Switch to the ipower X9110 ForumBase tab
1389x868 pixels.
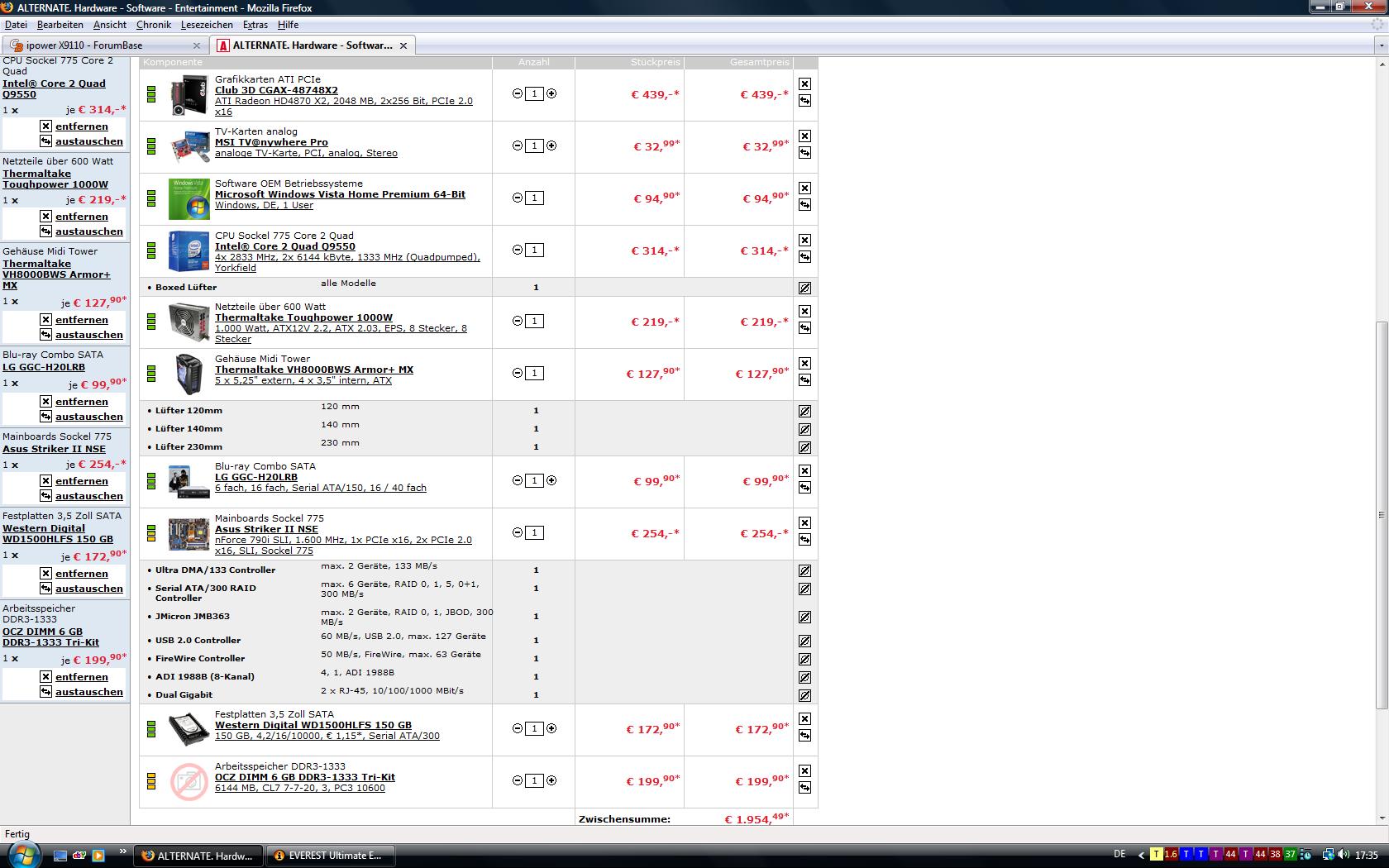105,45
